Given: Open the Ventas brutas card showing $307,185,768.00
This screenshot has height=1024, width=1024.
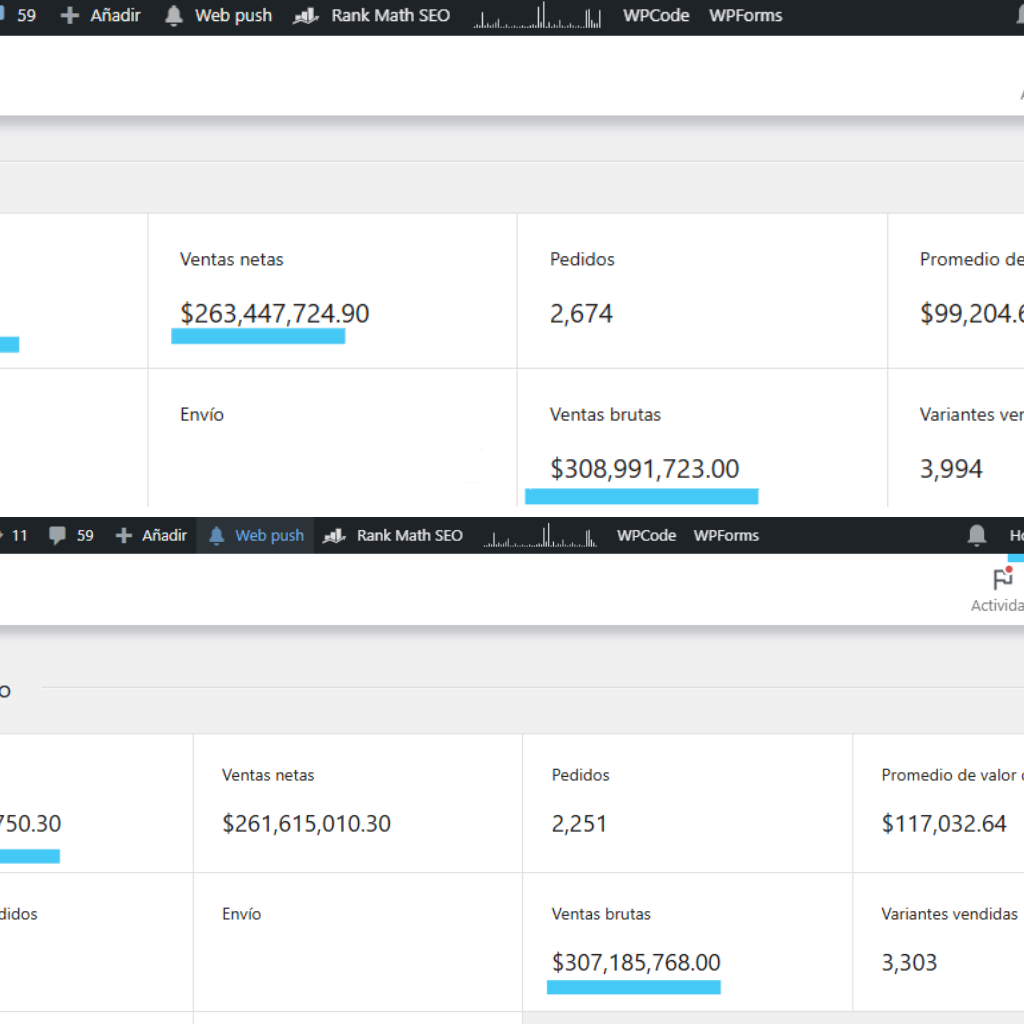Looking at the screenshot, I should 687,940.
